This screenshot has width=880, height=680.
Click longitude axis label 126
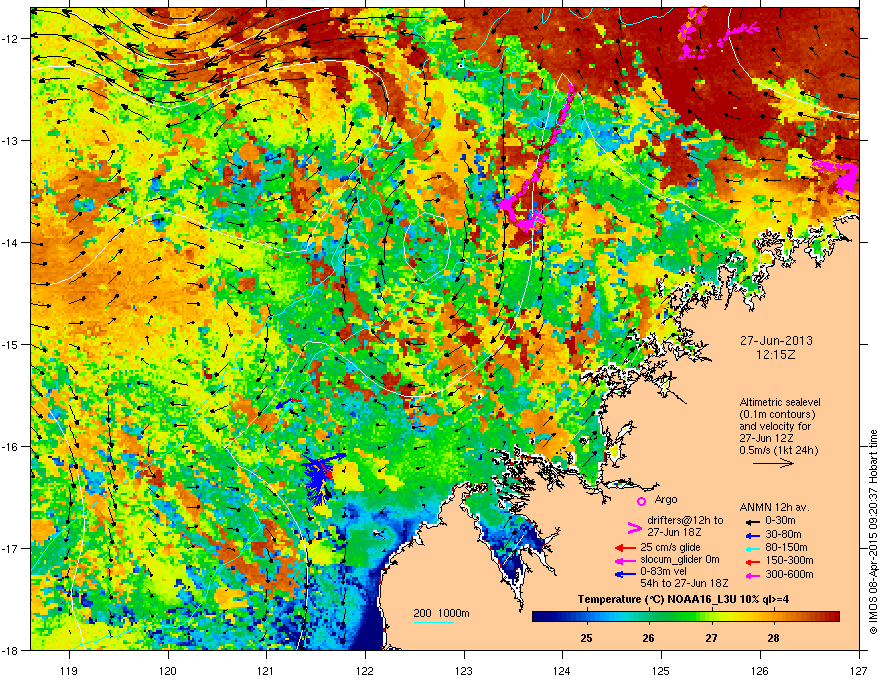(x=760, y=670)
